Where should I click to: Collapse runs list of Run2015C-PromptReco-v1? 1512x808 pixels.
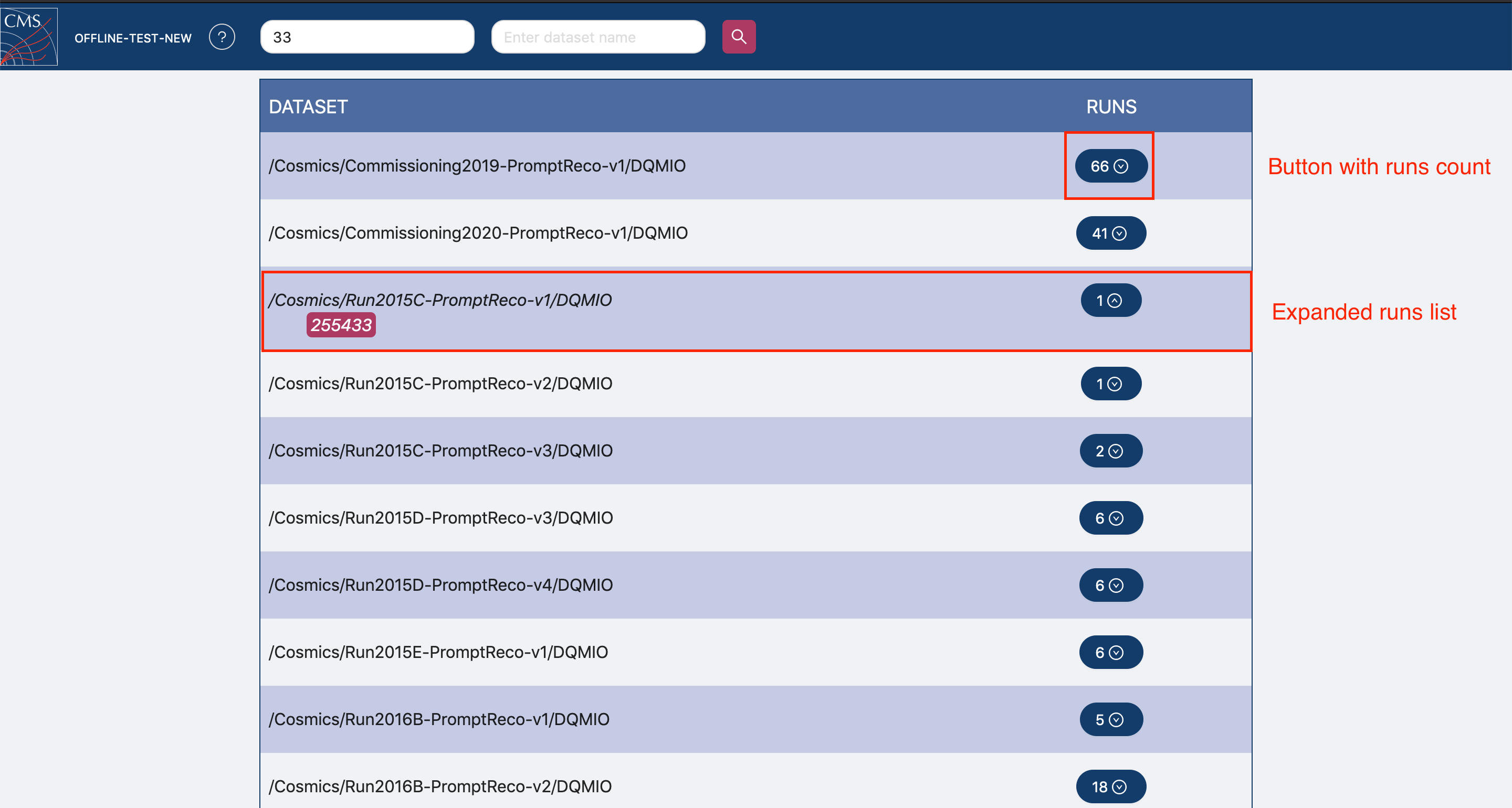tap(1110, 301)
